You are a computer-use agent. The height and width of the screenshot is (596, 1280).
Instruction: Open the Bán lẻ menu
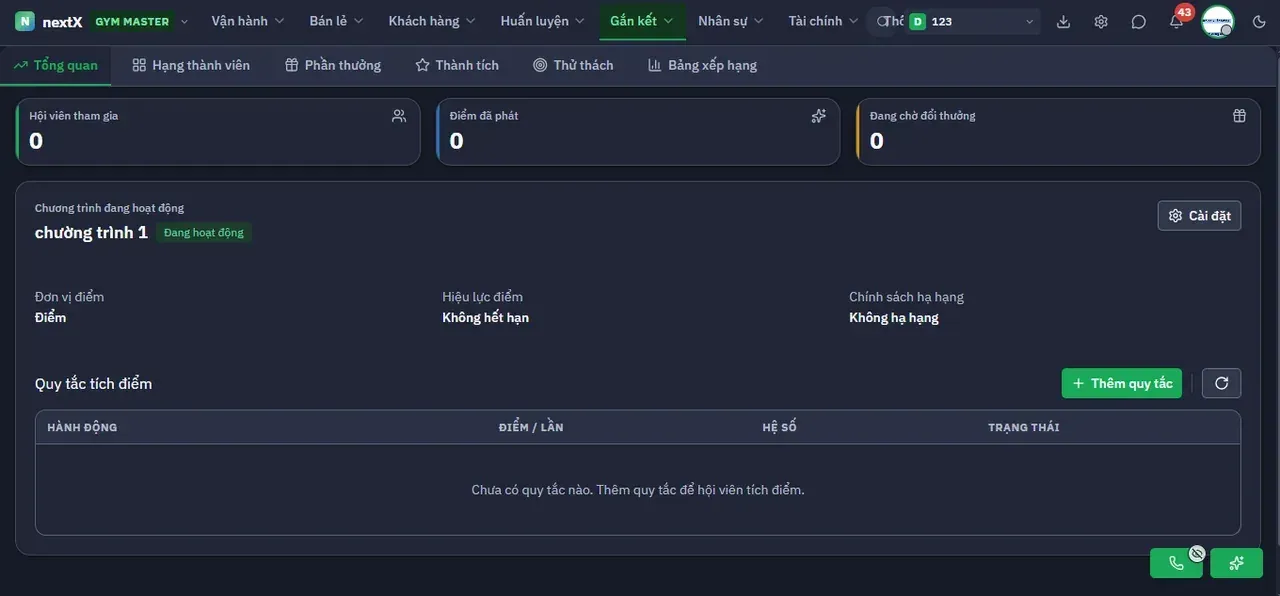click(x=337, y=21)
